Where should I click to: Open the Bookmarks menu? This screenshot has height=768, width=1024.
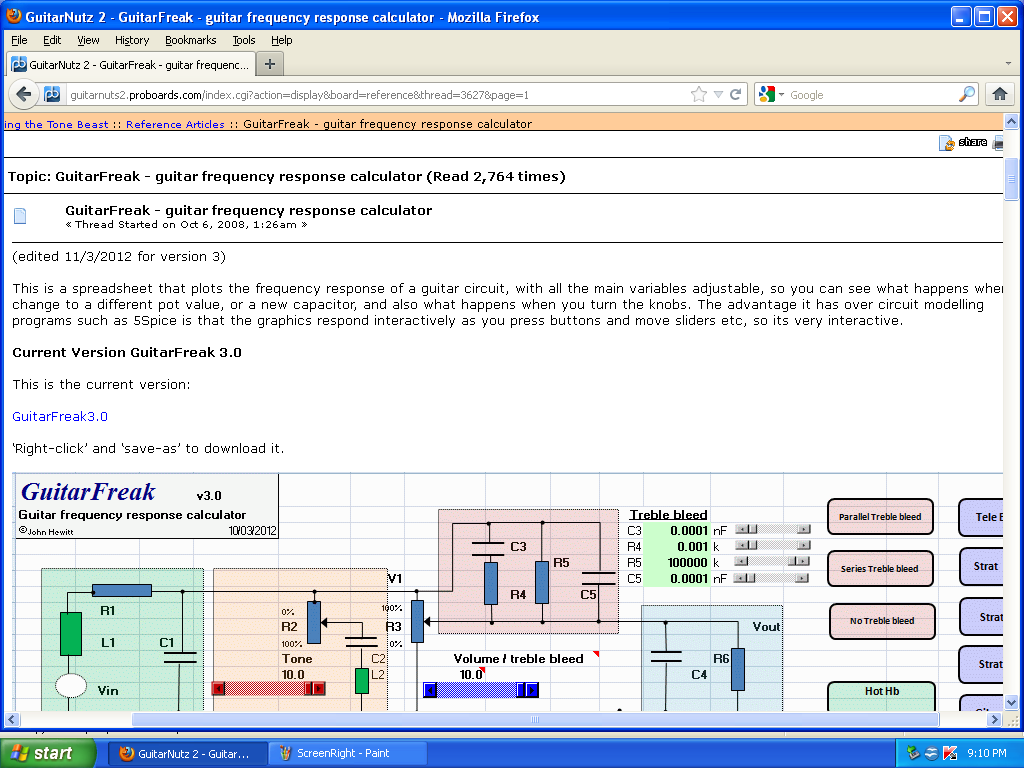pyautogui.click(x=190, y=40)
